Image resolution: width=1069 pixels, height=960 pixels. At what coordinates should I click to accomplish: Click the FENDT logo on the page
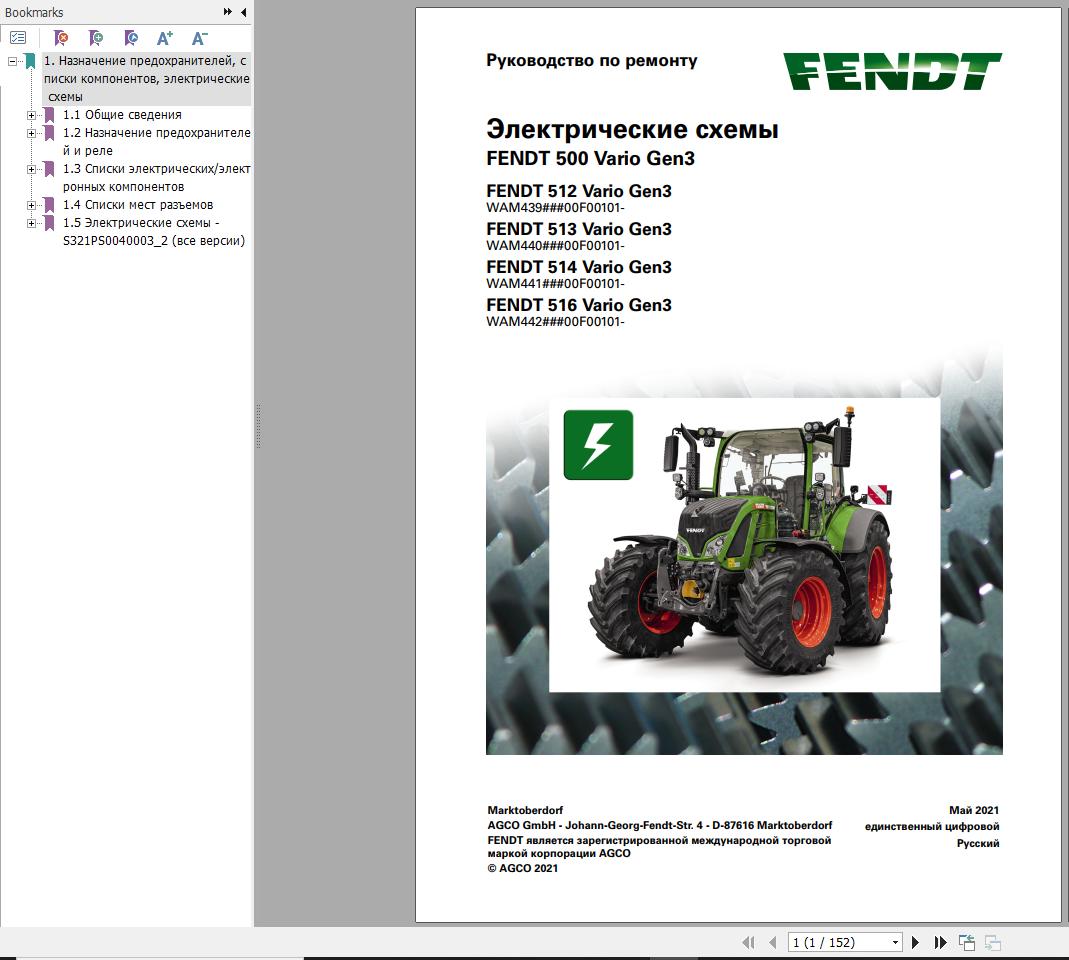click(892, 71)
